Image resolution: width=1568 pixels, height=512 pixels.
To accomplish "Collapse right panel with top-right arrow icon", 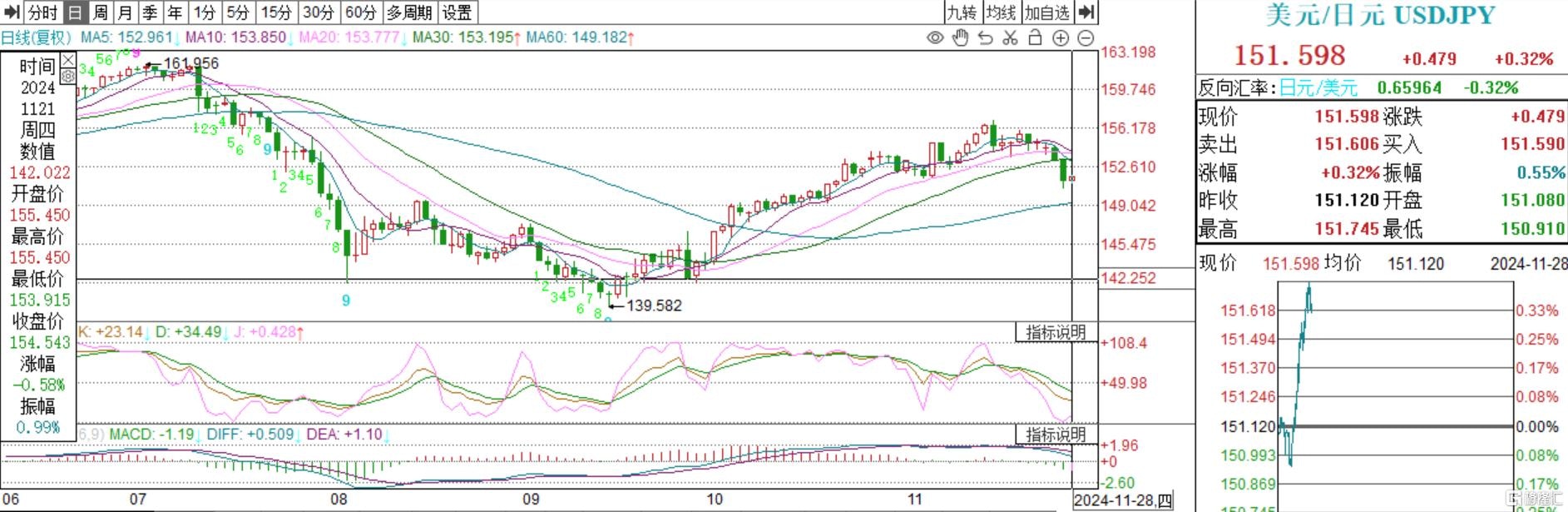I will point(1086,12).
